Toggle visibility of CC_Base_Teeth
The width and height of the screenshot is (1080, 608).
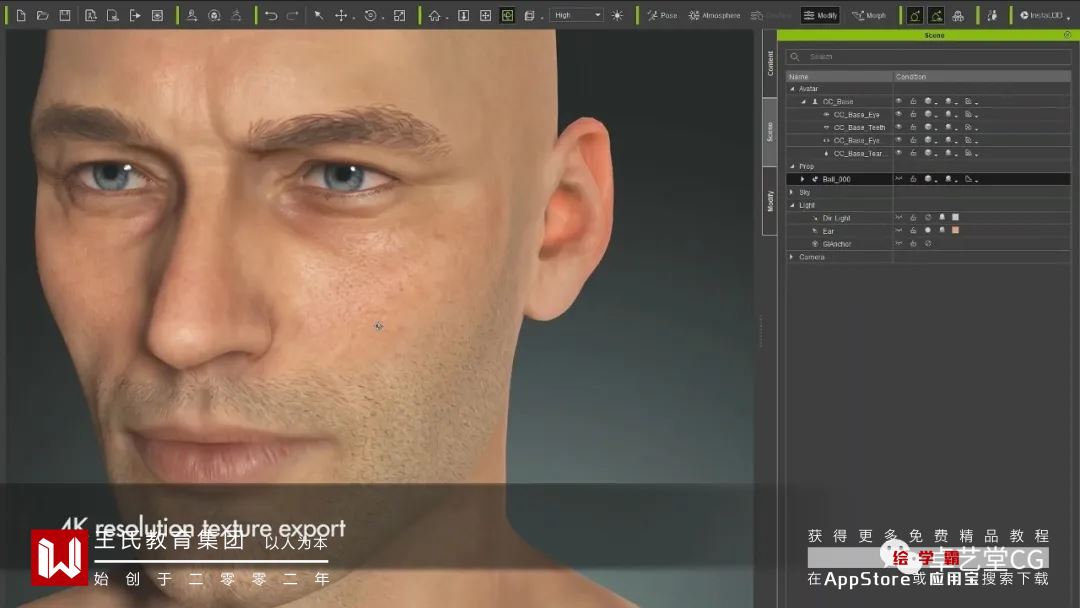[x=899, y=127]
